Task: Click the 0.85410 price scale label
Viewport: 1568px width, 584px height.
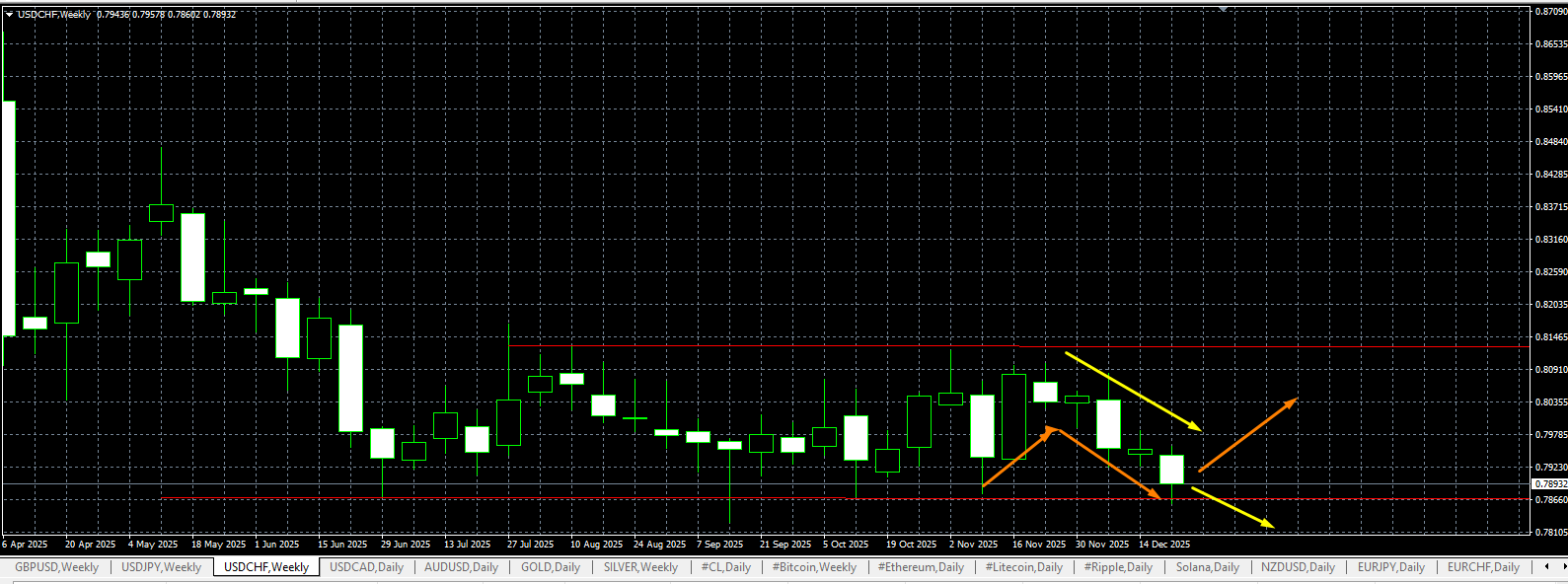Action: pos(1551,109)
